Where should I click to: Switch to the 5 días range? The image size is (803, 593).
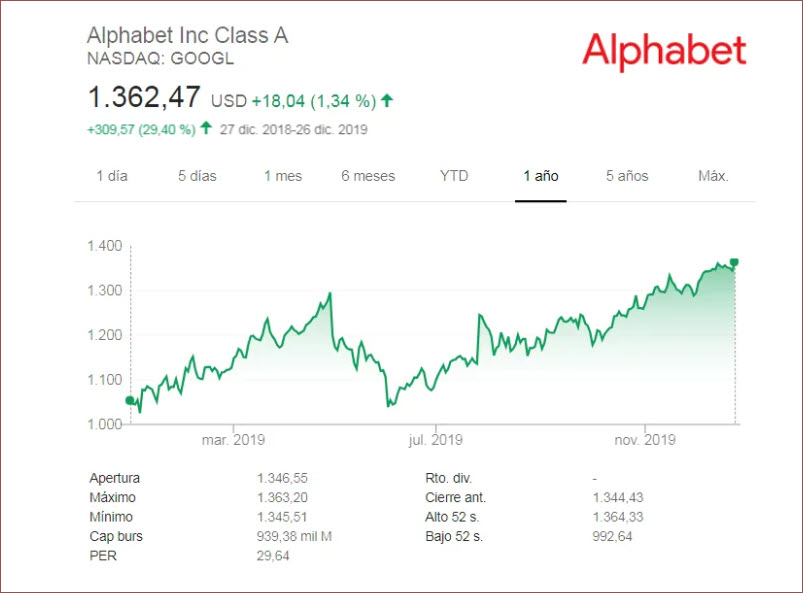pyautogui.click(x=197, y=176)
